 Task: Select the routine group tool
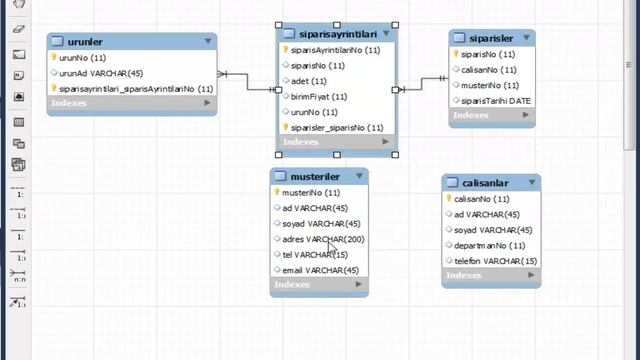tap(18, 164)
